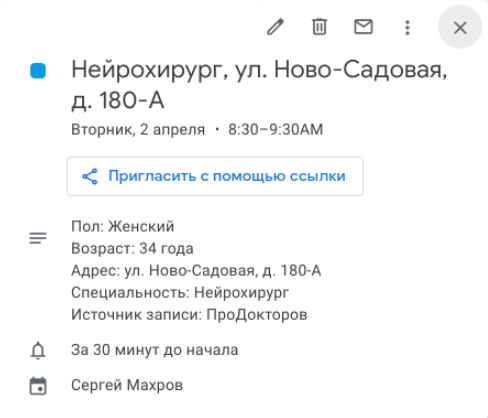Delete the event using the trash icon

click(319, 27)
